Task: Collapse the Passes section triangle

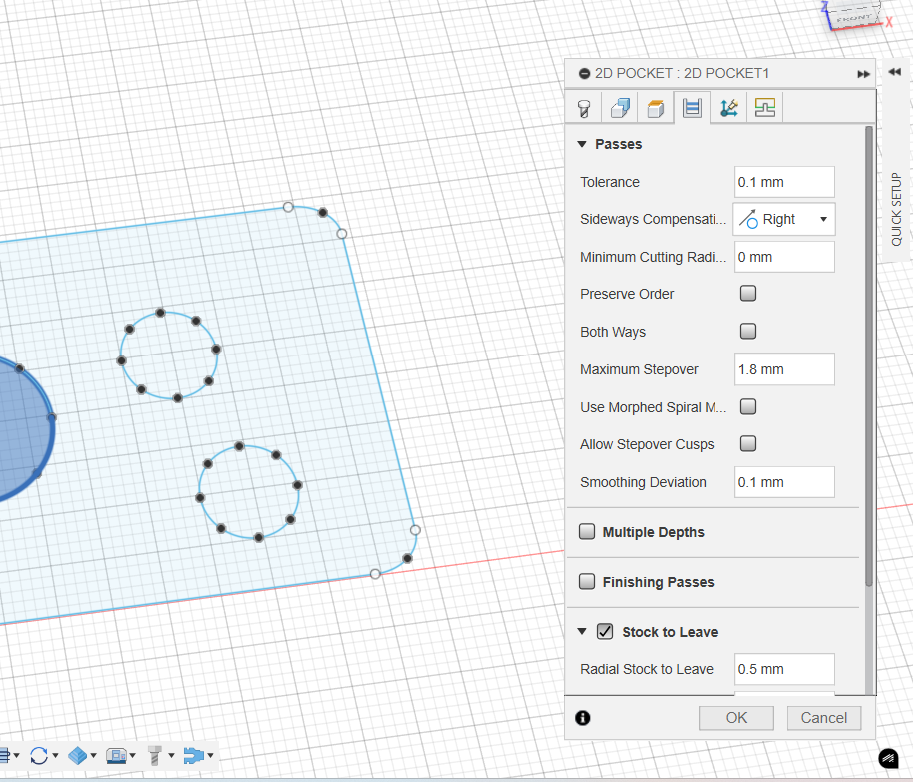Action: [x=582, y=144]
